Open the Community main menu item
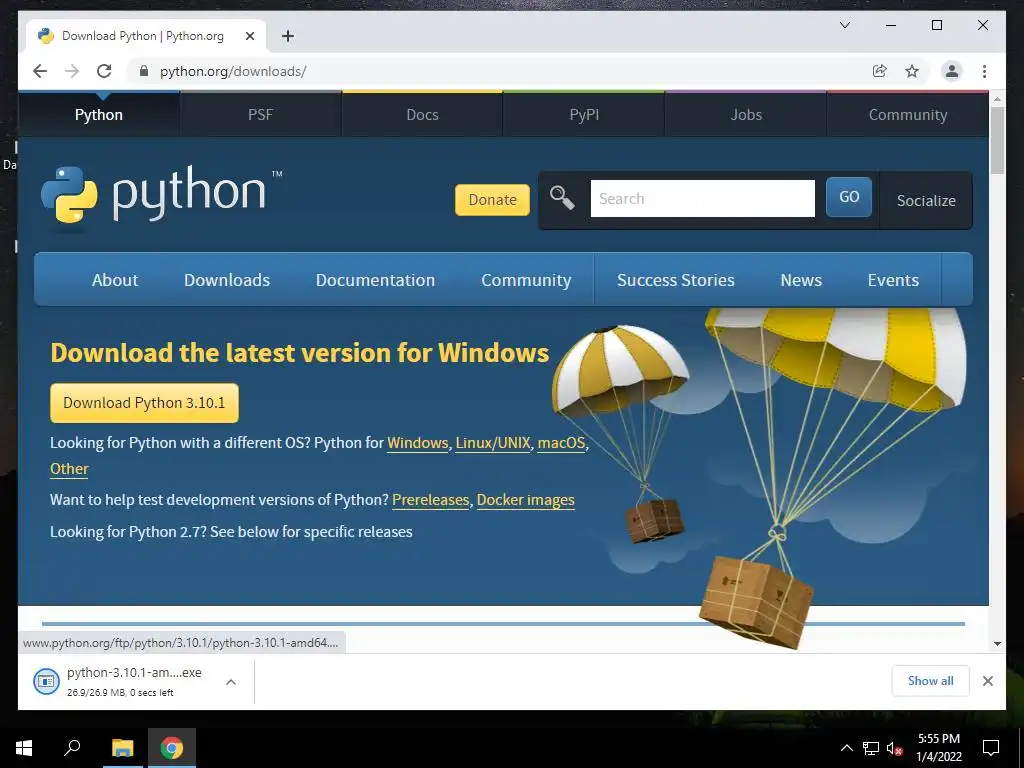Screen dimensions: 1024x768 coord(526,280)
